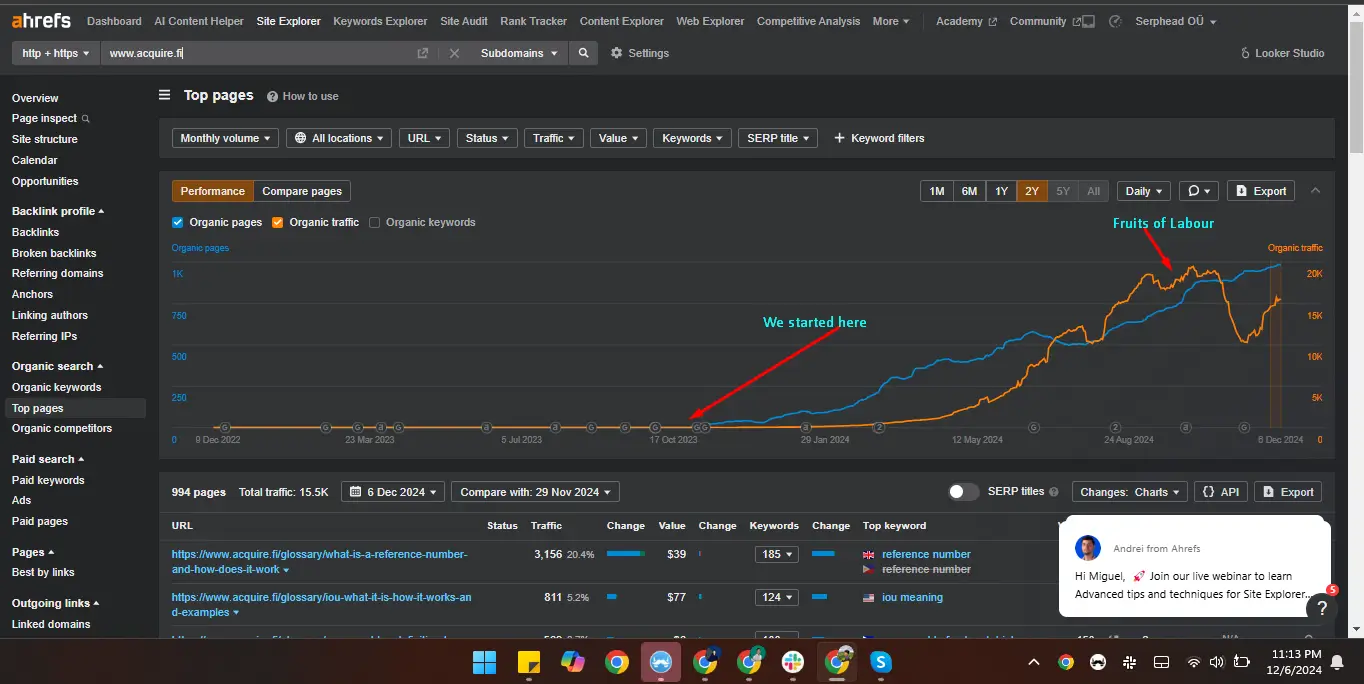Switch to the Compare pages tab
The width and height of the screenshot is (1364, 684).
click(302, 191)
